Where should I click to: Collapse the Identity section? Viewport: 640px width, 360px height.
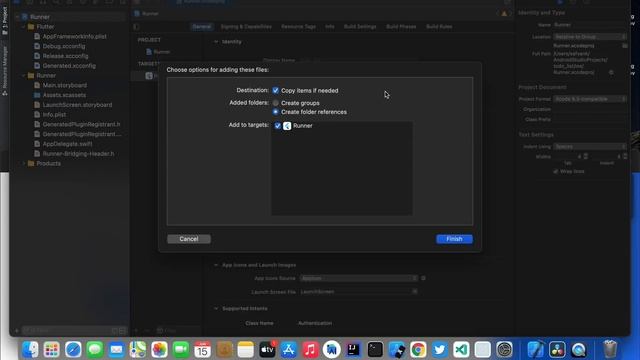click(x=216, y=42)
